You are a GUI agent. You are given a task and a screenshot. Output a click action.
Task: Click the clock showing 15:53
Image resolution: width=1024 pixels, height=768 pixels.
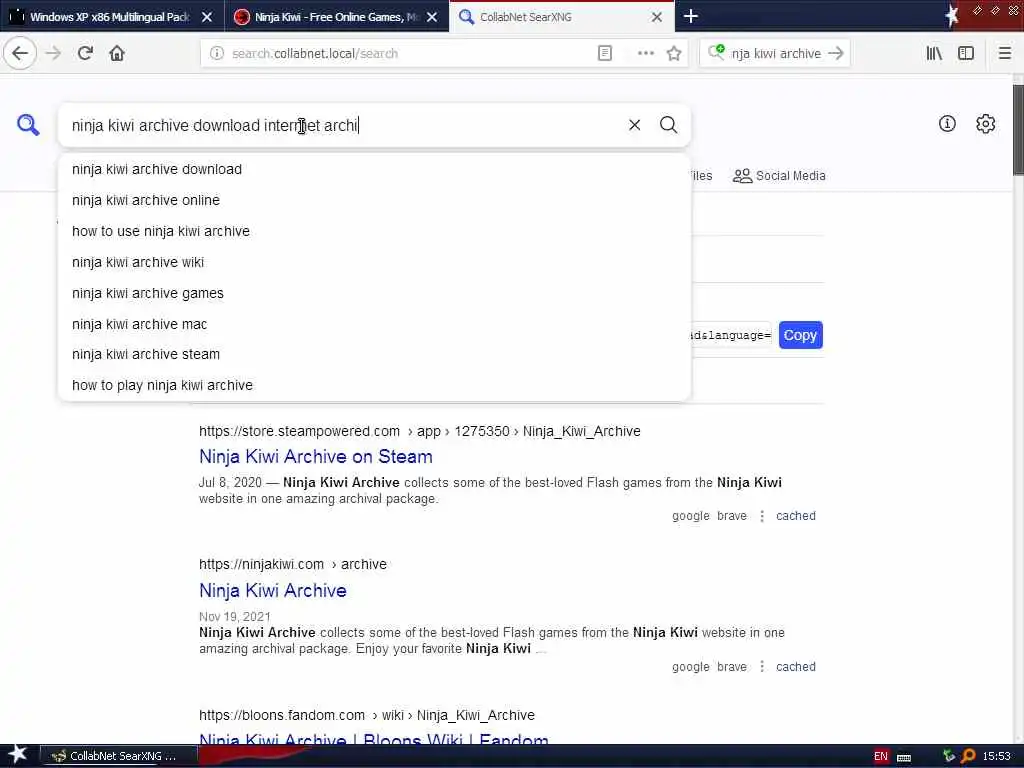[996, 756]
